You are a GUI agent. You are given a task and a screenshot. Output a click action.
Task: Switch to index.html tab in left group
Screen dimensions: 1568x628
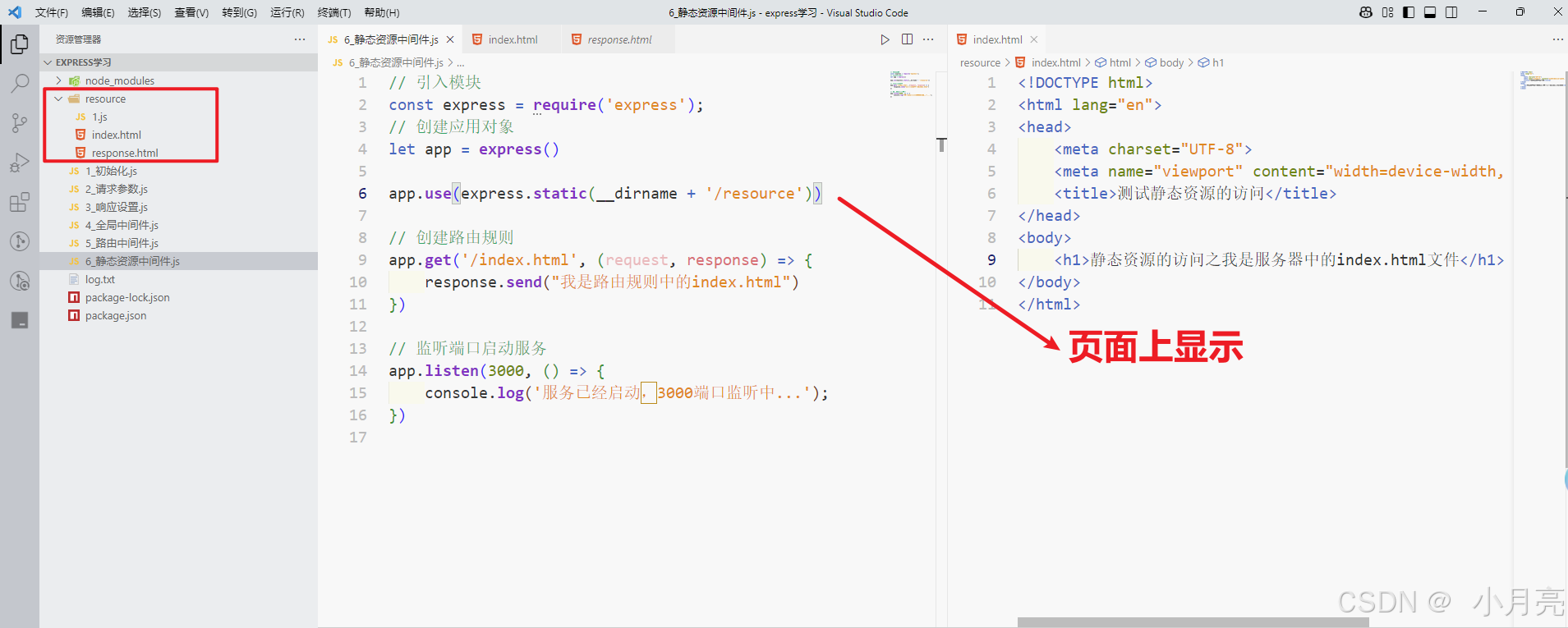(512, 39)
